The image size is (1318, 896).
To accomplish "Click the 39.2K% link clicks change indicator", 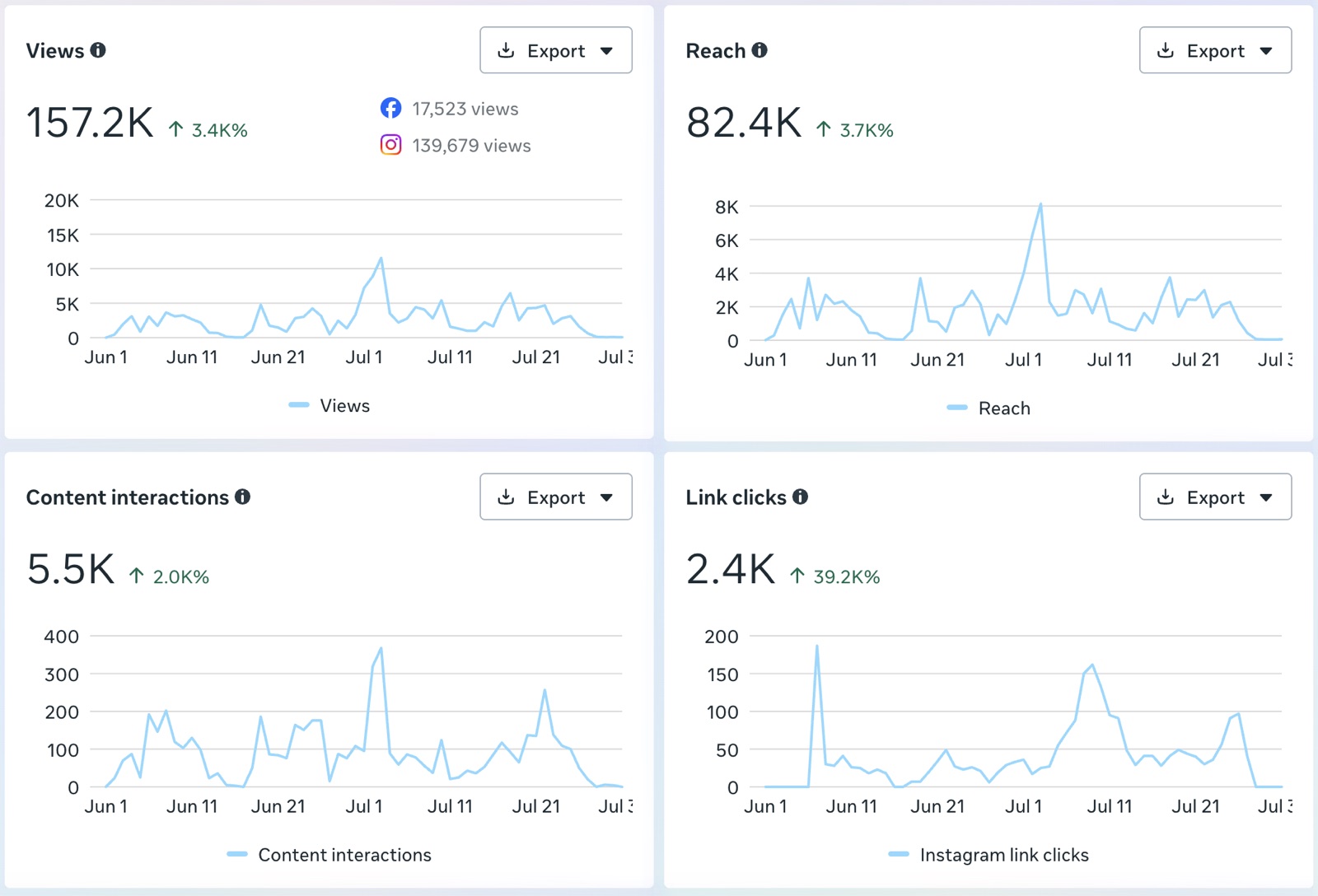I will pos(834,576).
